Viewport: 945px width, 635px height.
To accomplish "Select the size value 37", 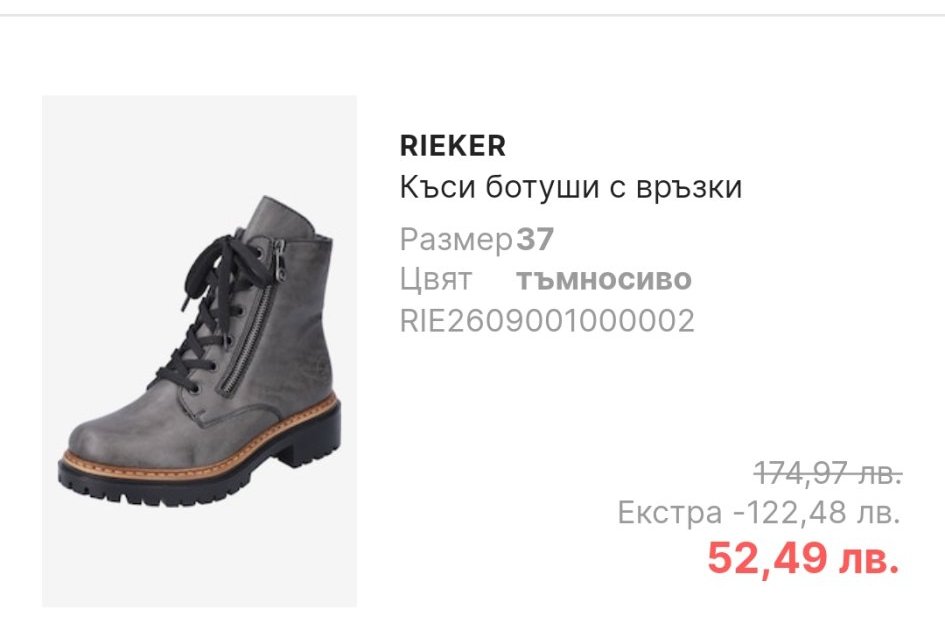I will [535, 239].
